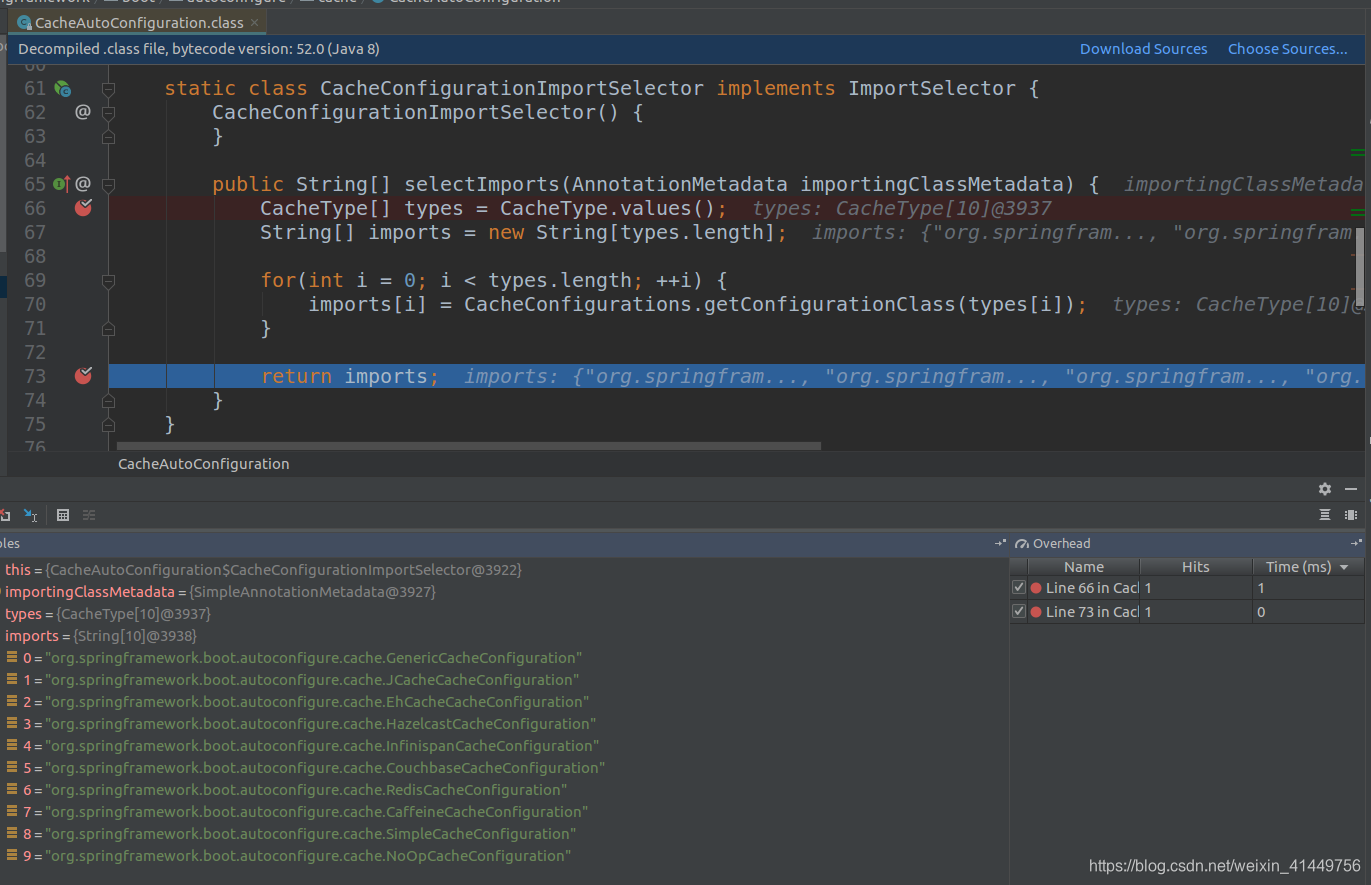
Task: Click the Choose Sources link
Action: [1288, 49]
